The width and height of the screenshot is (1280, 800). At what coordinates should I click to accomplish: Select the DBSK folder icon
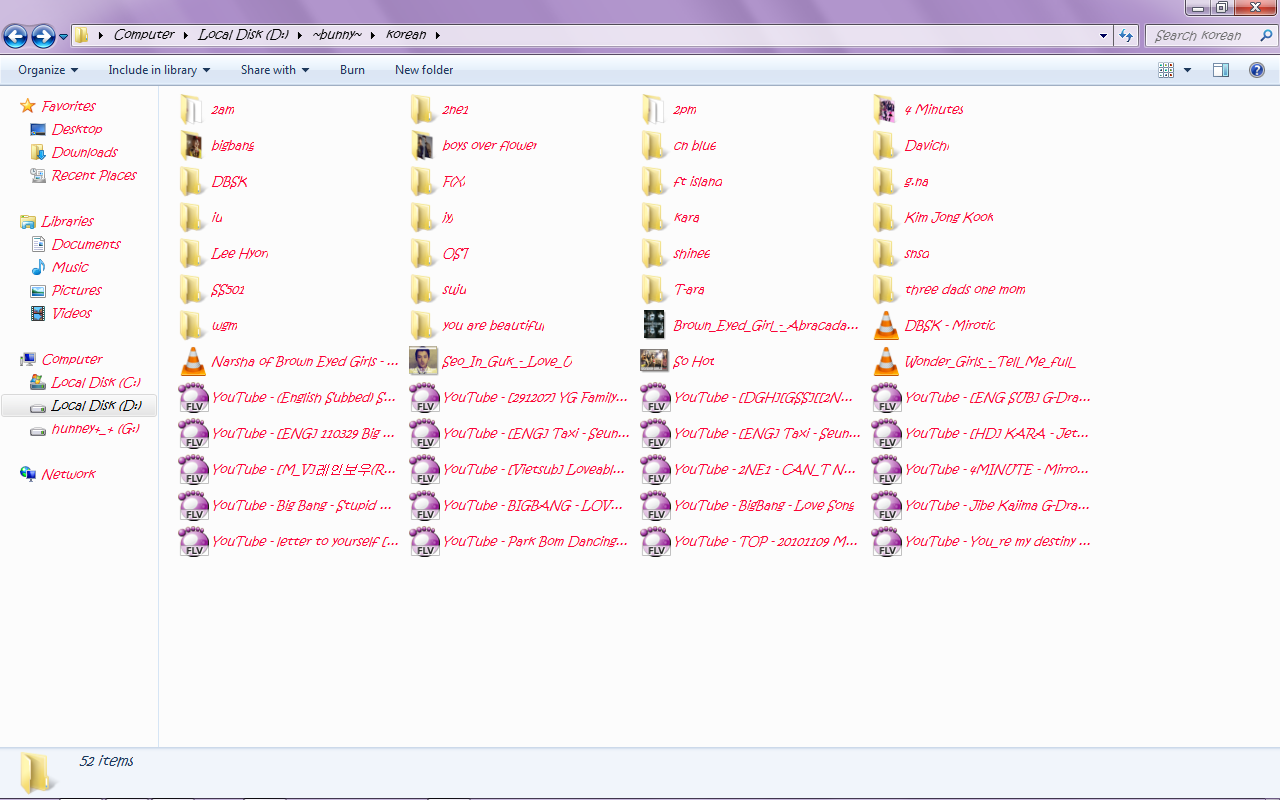pyautogui.click(x=191, y=181)
